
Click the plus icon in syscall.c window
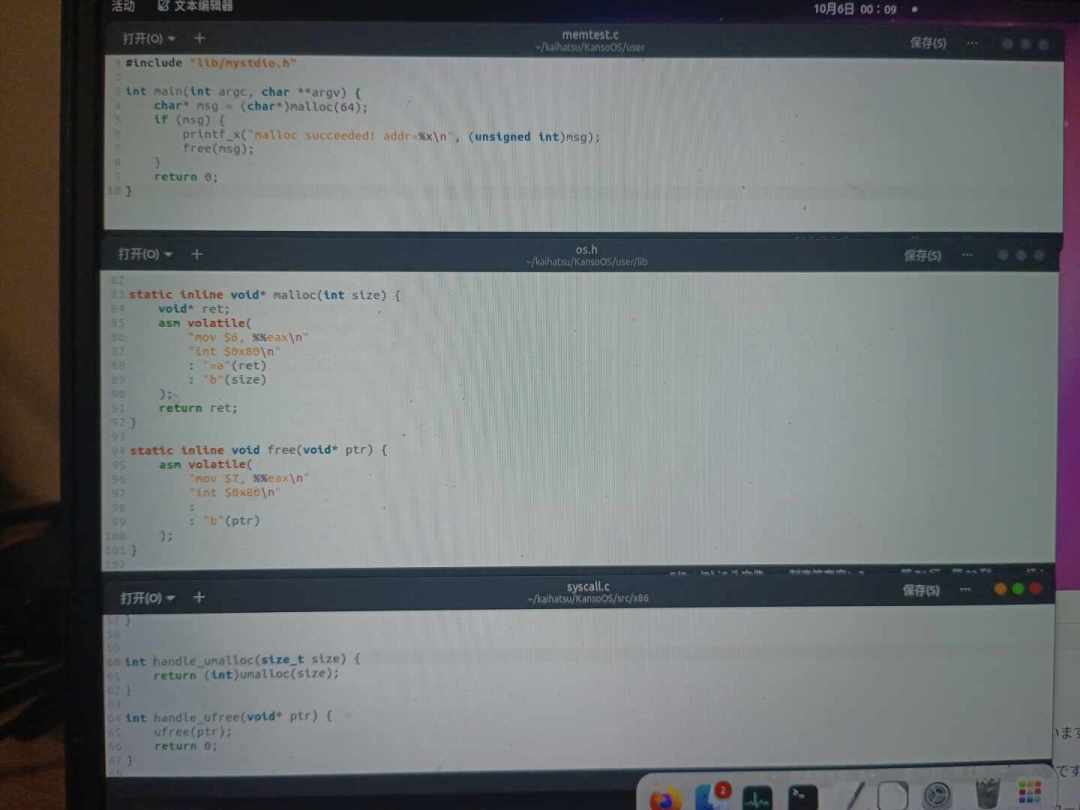point(199,597)
